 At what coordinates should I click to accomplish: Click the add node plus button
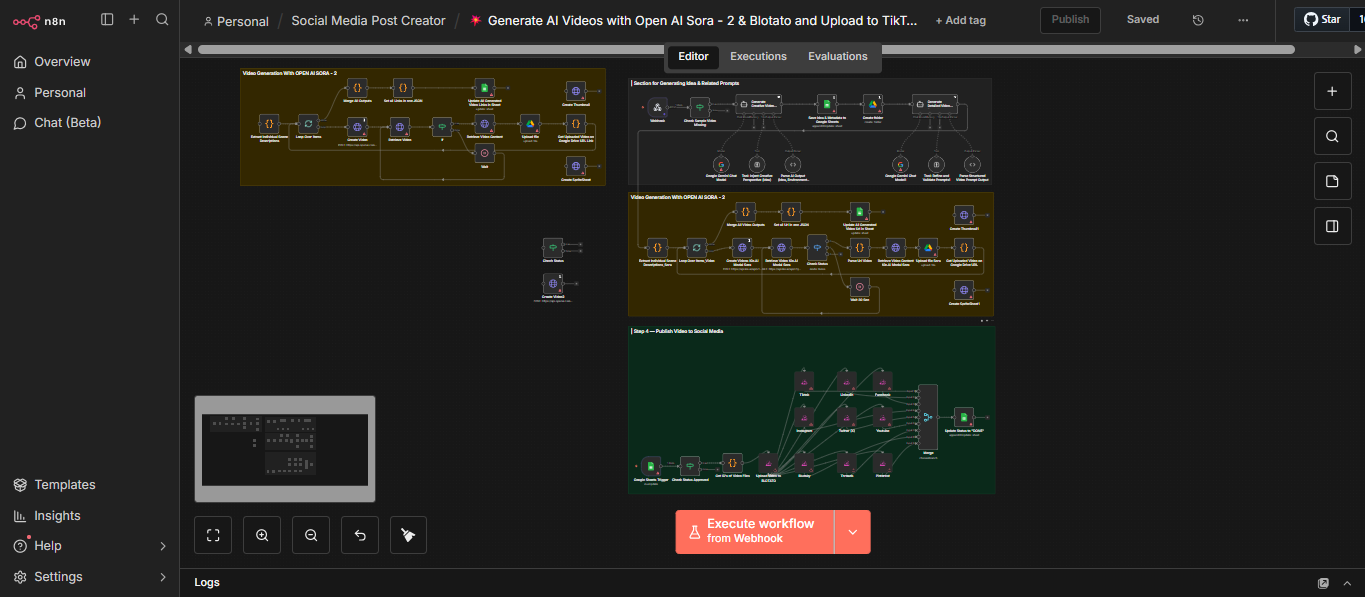click(1331, 91)
